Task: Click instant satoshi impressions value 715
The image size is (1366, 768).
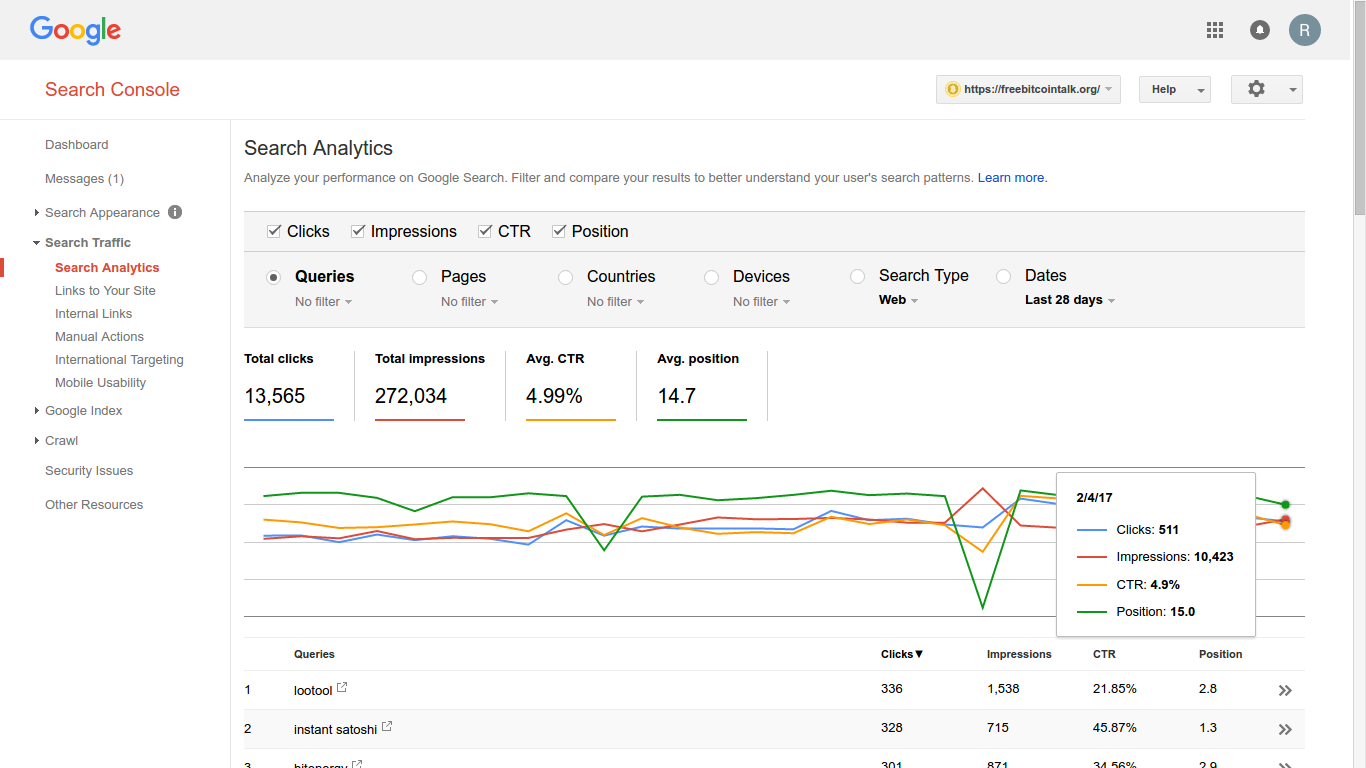Action: click(x=998, y=728)
